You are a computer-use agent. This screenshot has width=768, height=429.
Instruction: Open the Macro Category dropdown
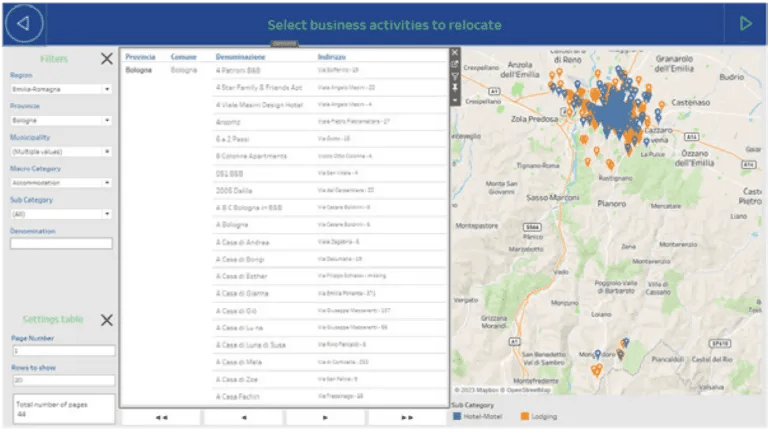pos(61,183)
